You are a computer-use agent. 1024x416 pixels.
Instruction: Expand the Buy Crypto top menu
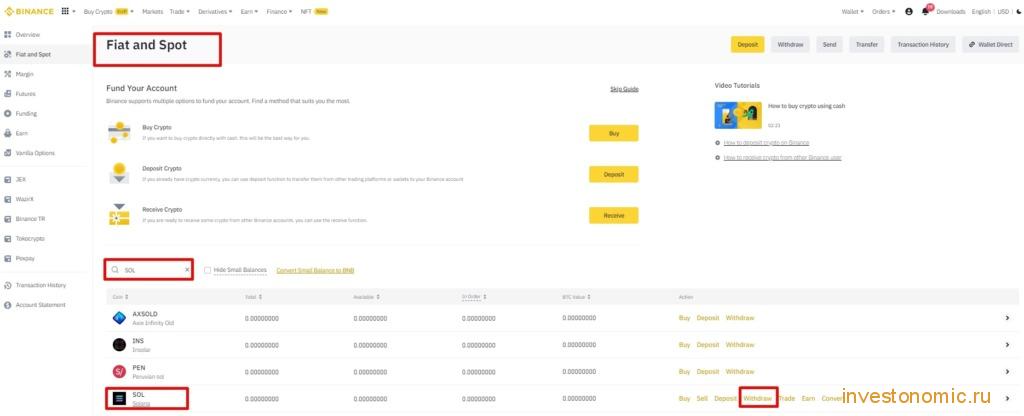[x=108, y=12]
